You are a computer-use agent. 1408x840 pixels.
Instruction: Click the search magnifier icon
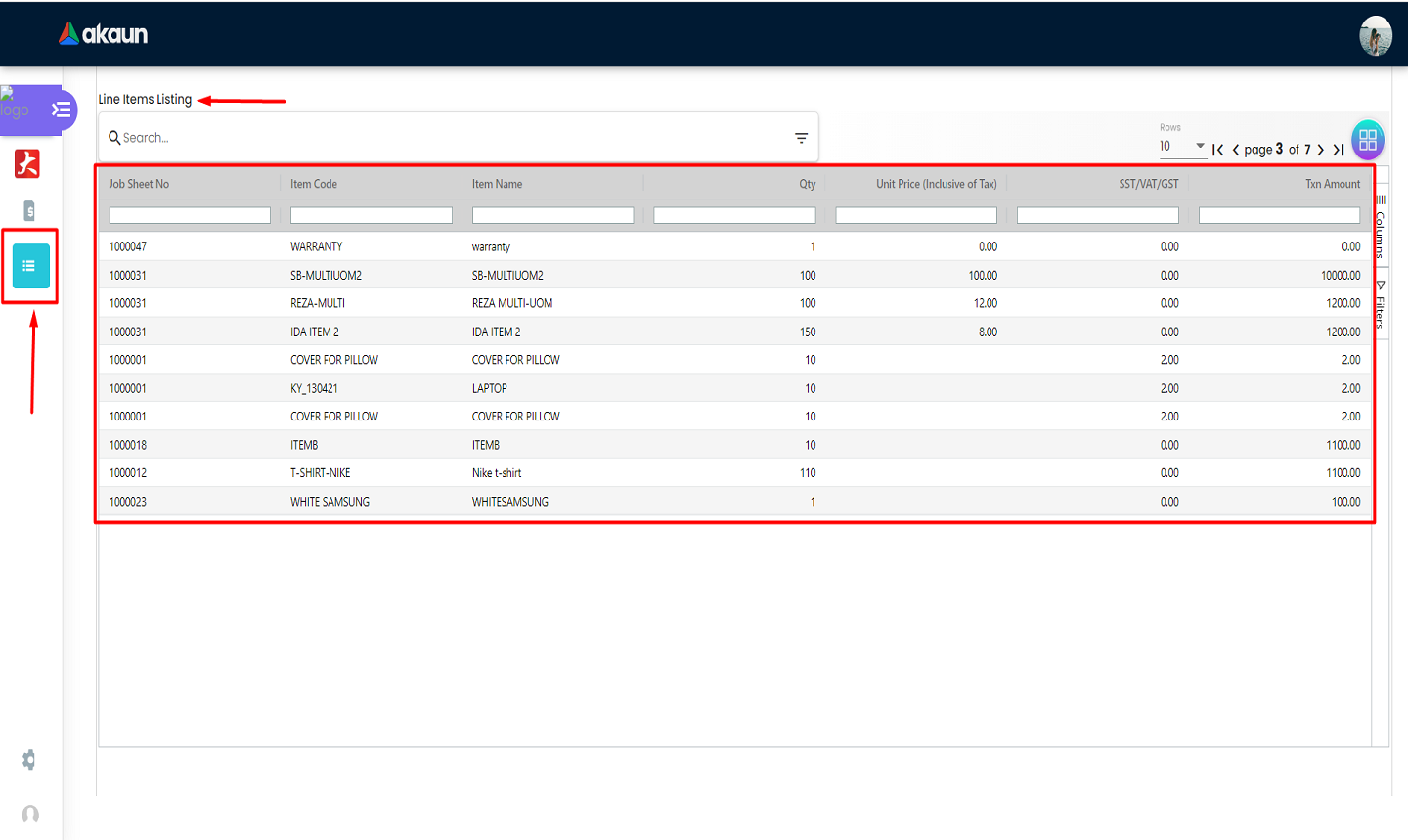click(x=114, y=138)
